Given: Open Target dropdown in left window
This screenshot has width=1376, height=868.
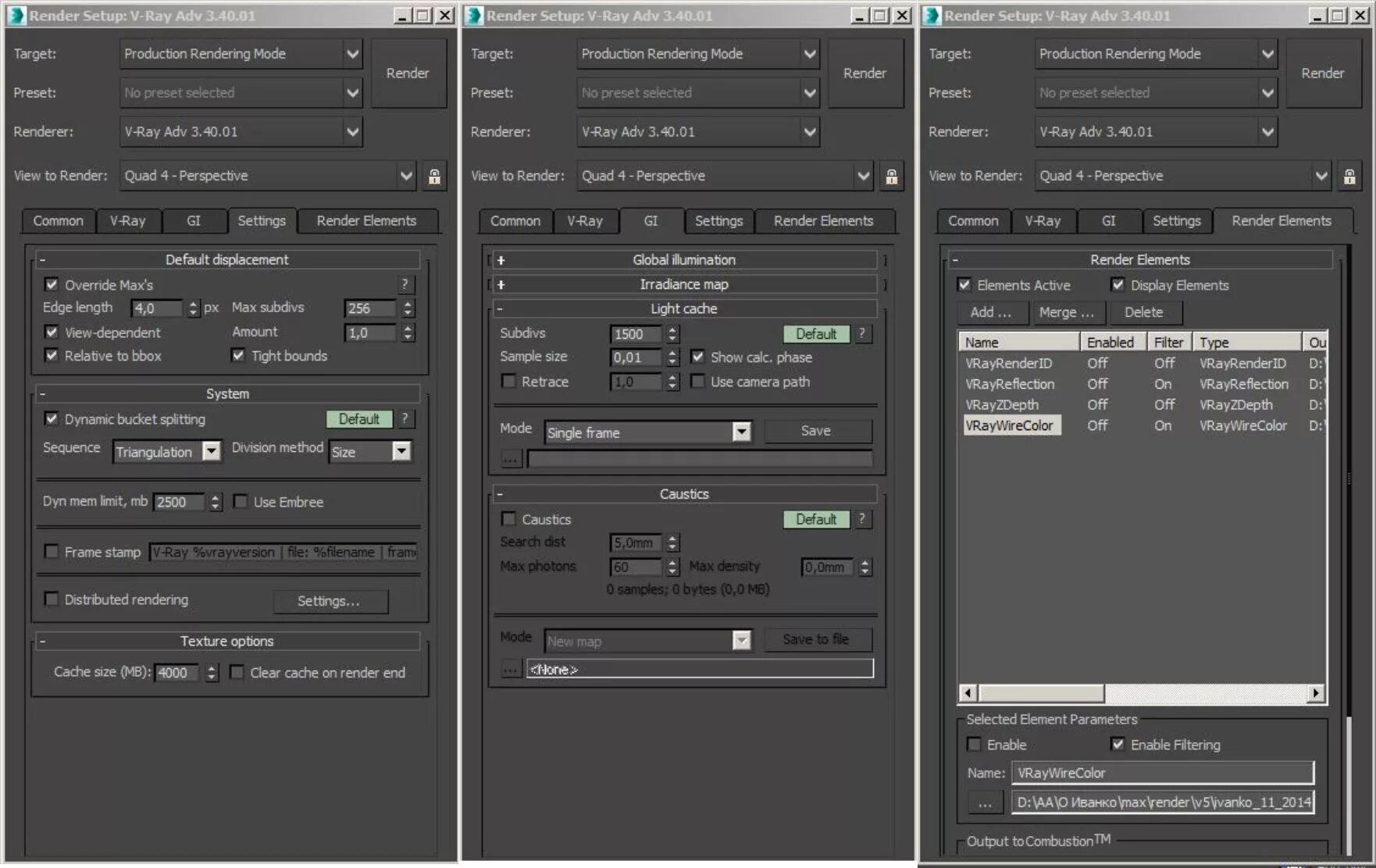Looking at the screenshot, I should (241, 54).
